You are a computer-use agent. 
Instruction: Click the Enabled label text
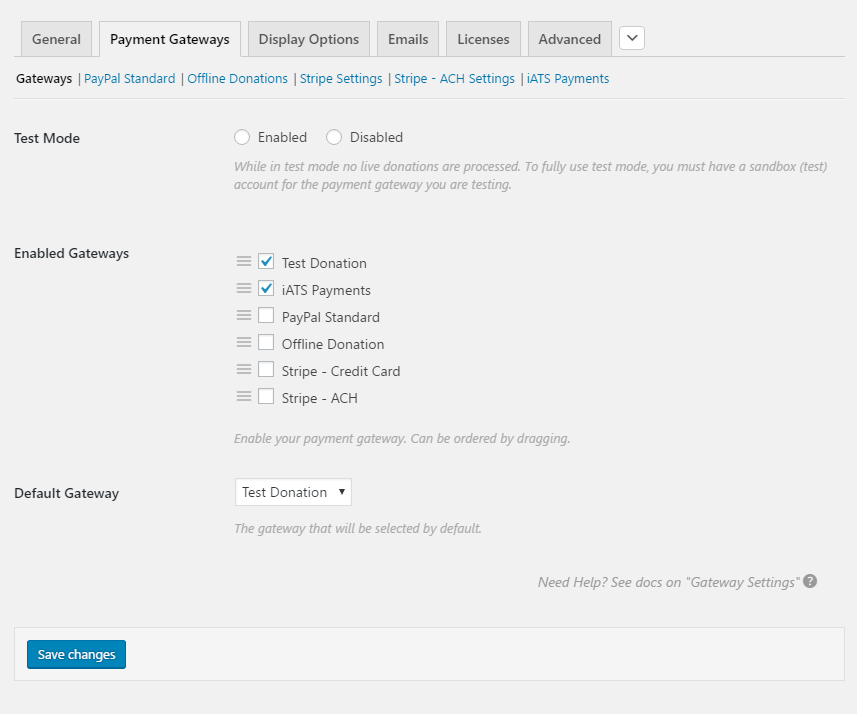click(282, 137)
